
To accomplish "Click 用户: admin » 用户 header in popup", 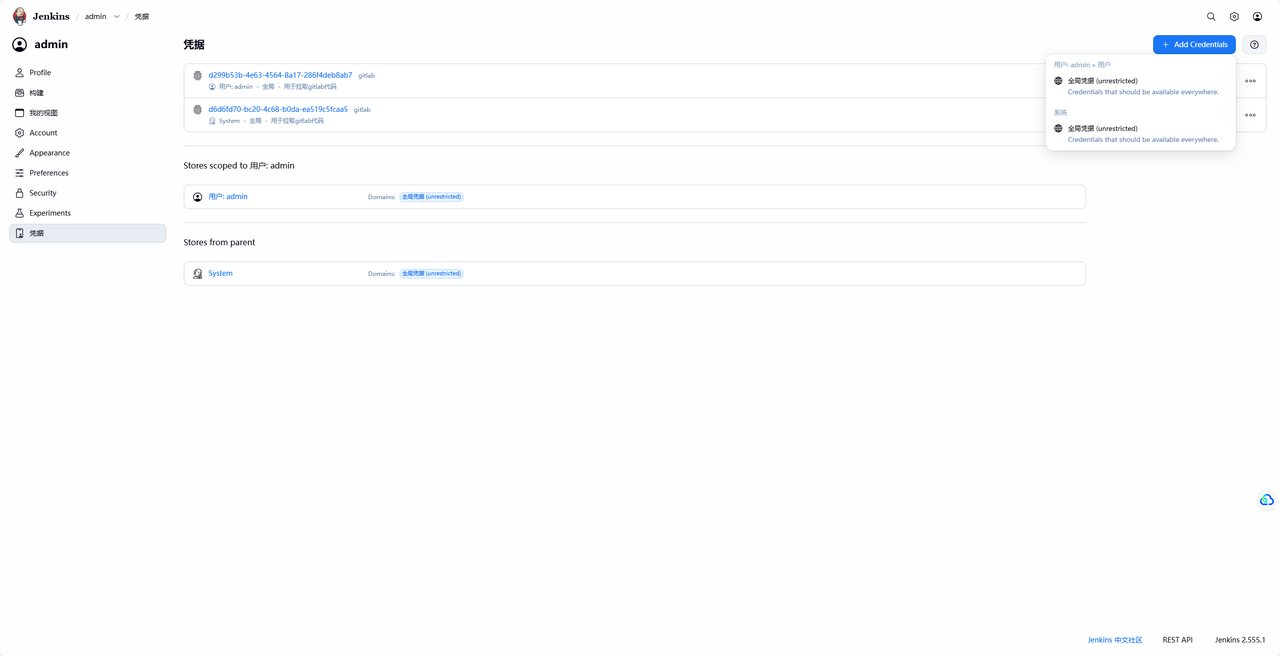I will (1082, 65).
